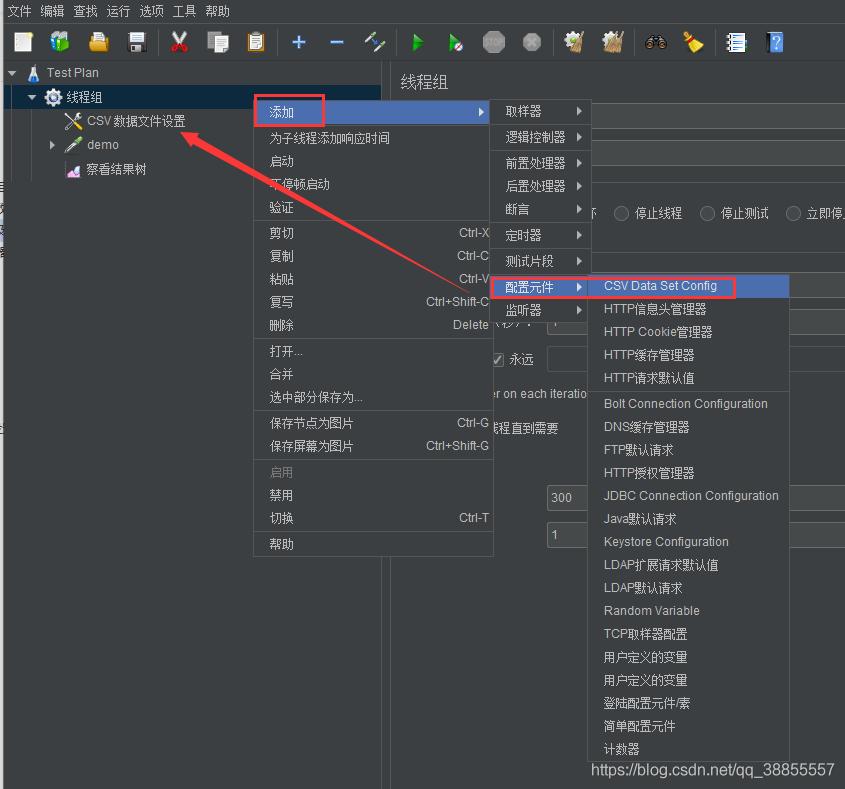
Task: Choose HTTP Cookie管理器 from submenu
Action: tap(688, 333)
